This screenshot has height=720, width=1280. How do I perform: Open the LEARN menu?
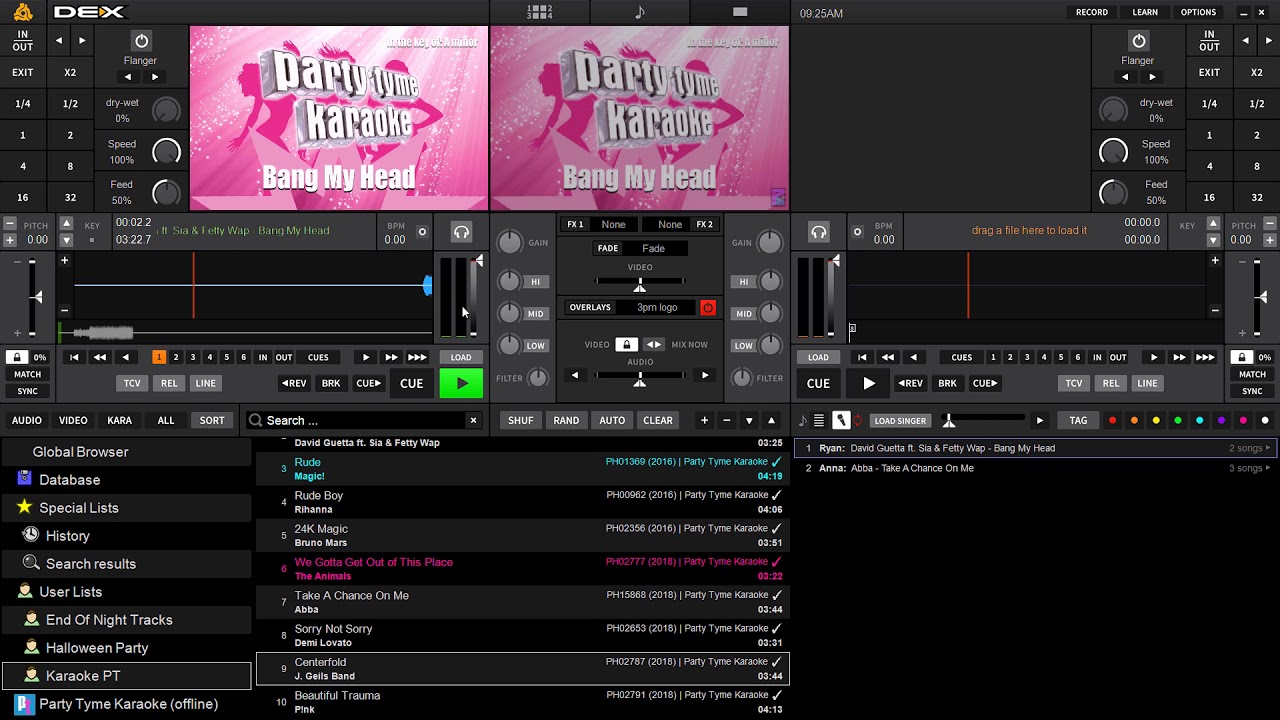tap(1145, 12)
